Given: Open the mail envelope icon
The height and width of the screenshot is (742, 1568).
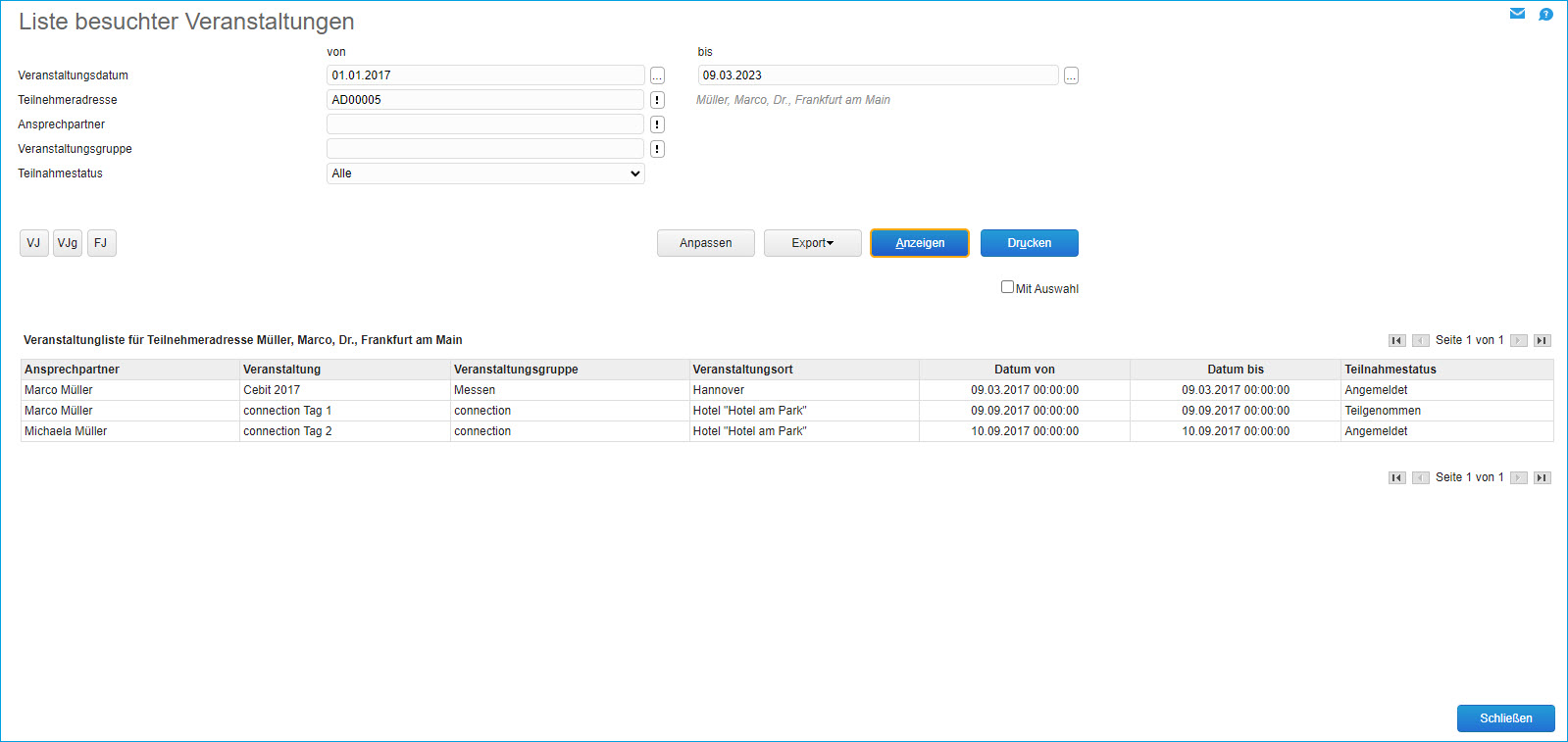Looking at the screenshot, I should (1517, 14).
